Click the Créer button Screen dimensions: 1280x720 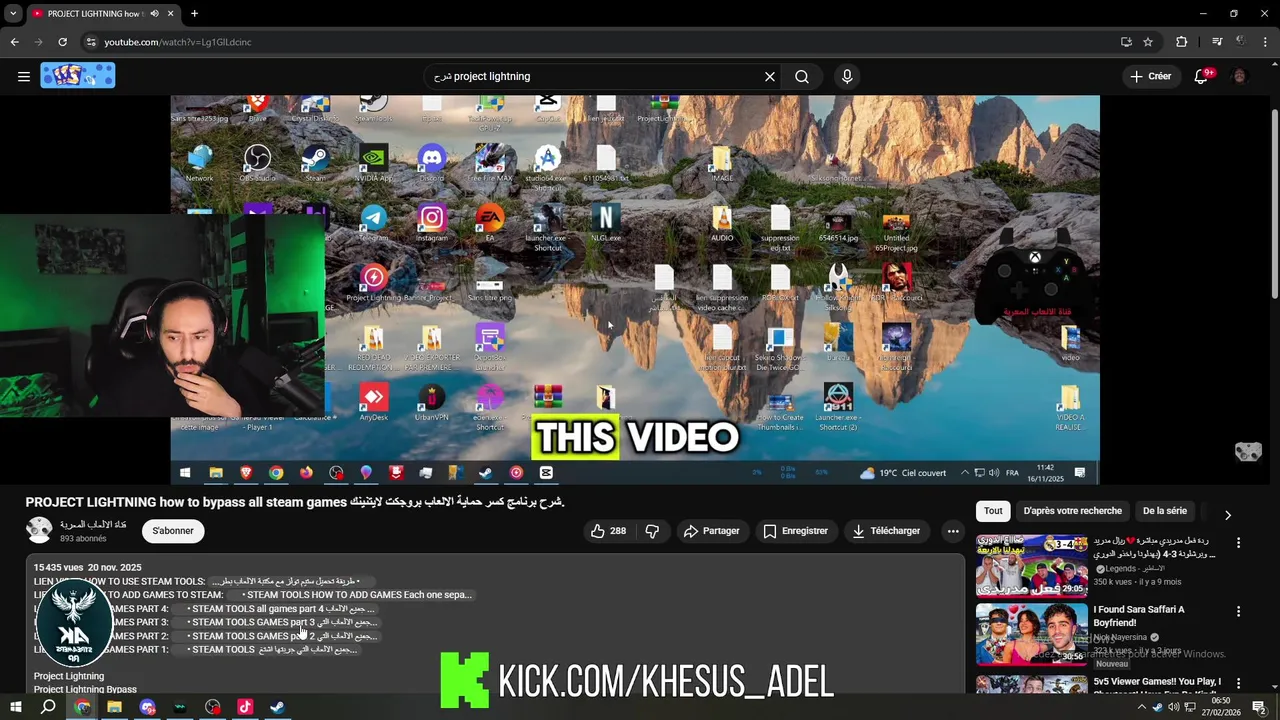click(1151, 76)
